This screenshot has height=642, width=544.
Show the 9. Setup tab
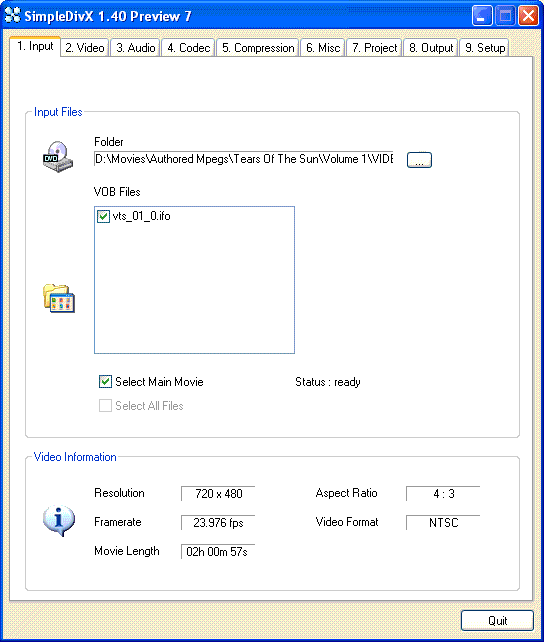pos(485,48)
